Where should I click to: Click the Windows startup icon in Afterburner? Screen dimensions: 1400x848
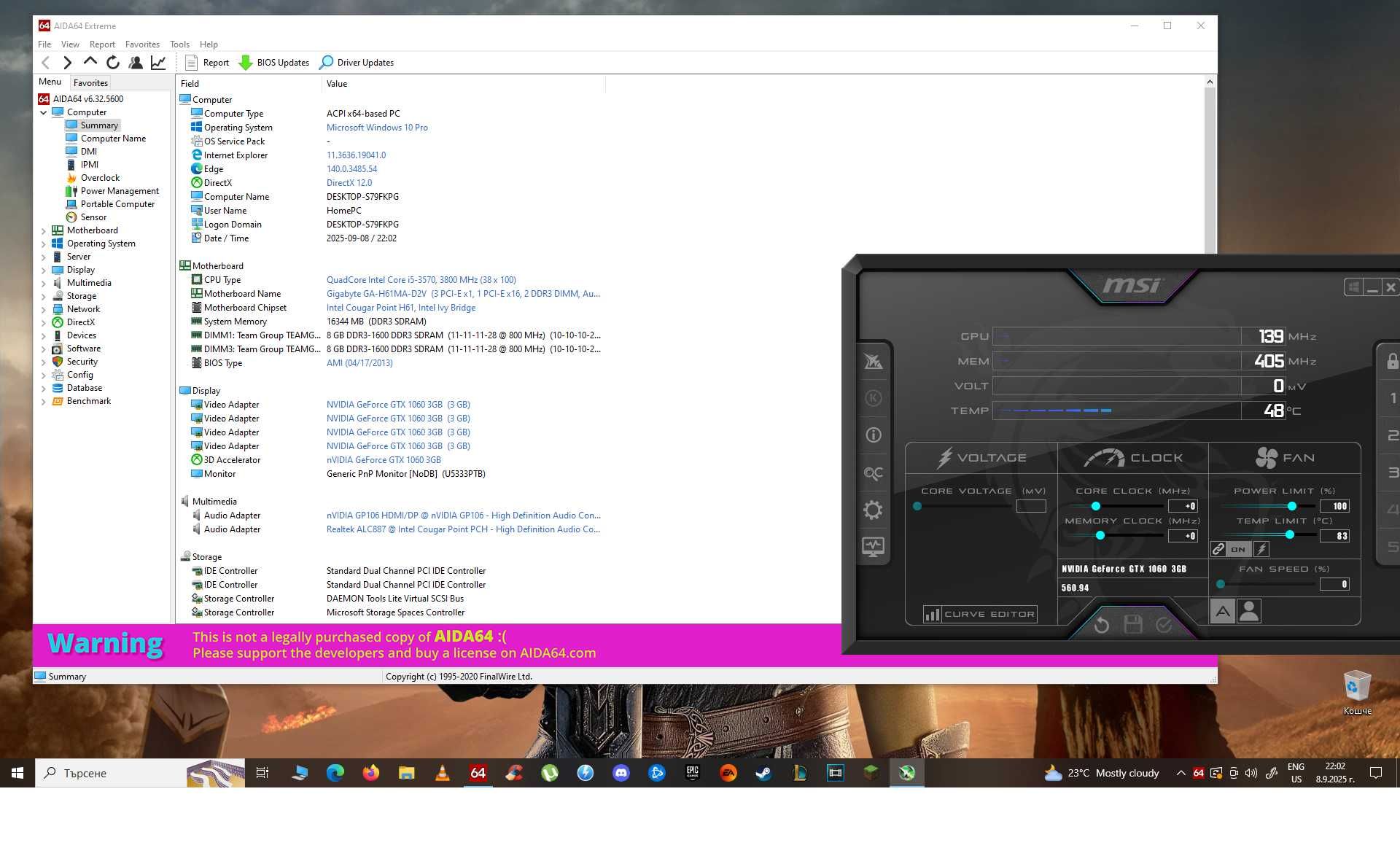[1353, 287]
